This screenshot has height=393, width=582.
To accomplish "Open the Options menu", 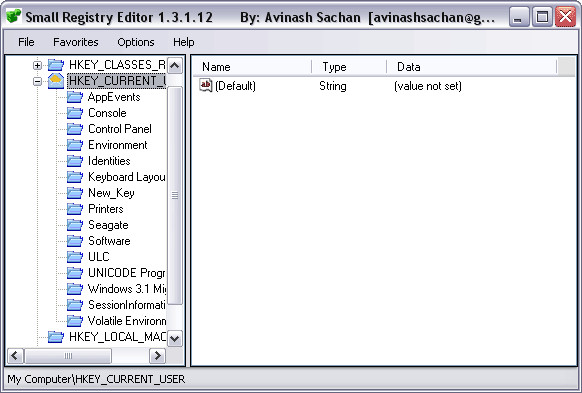I will tap(135, 42).
